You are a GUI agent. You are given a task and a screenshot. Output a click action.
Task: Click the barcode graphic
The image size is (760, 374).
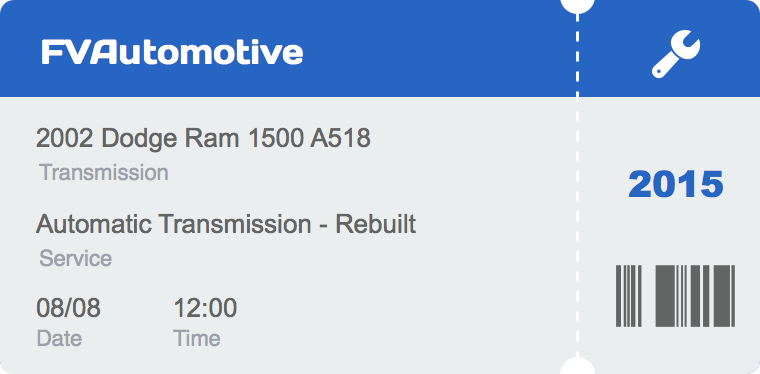[x=675, y=296]
